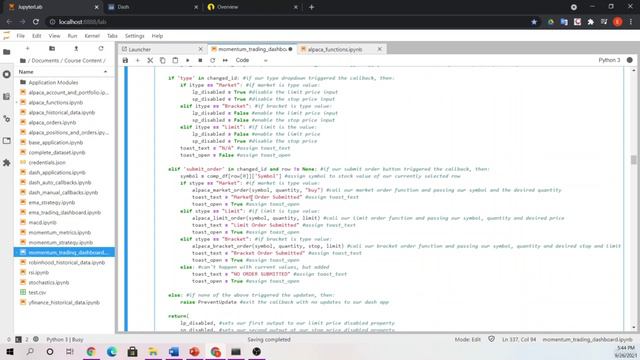
Task: Open the Help menu
Action: (157, 36)
